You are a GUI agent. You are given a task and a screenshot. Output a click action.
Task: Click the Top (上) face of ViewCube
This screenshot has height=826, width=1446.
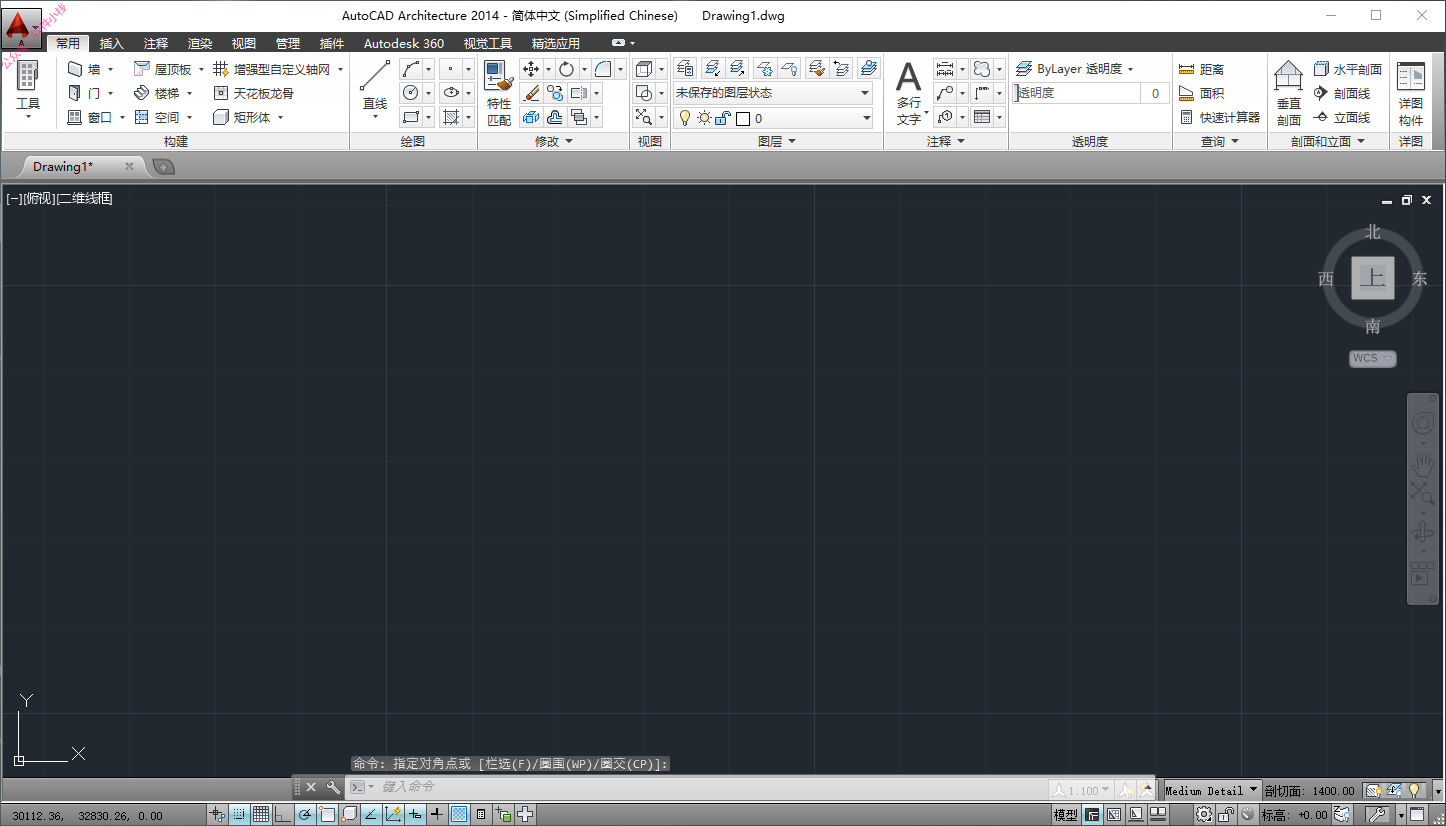(1373, 278)
